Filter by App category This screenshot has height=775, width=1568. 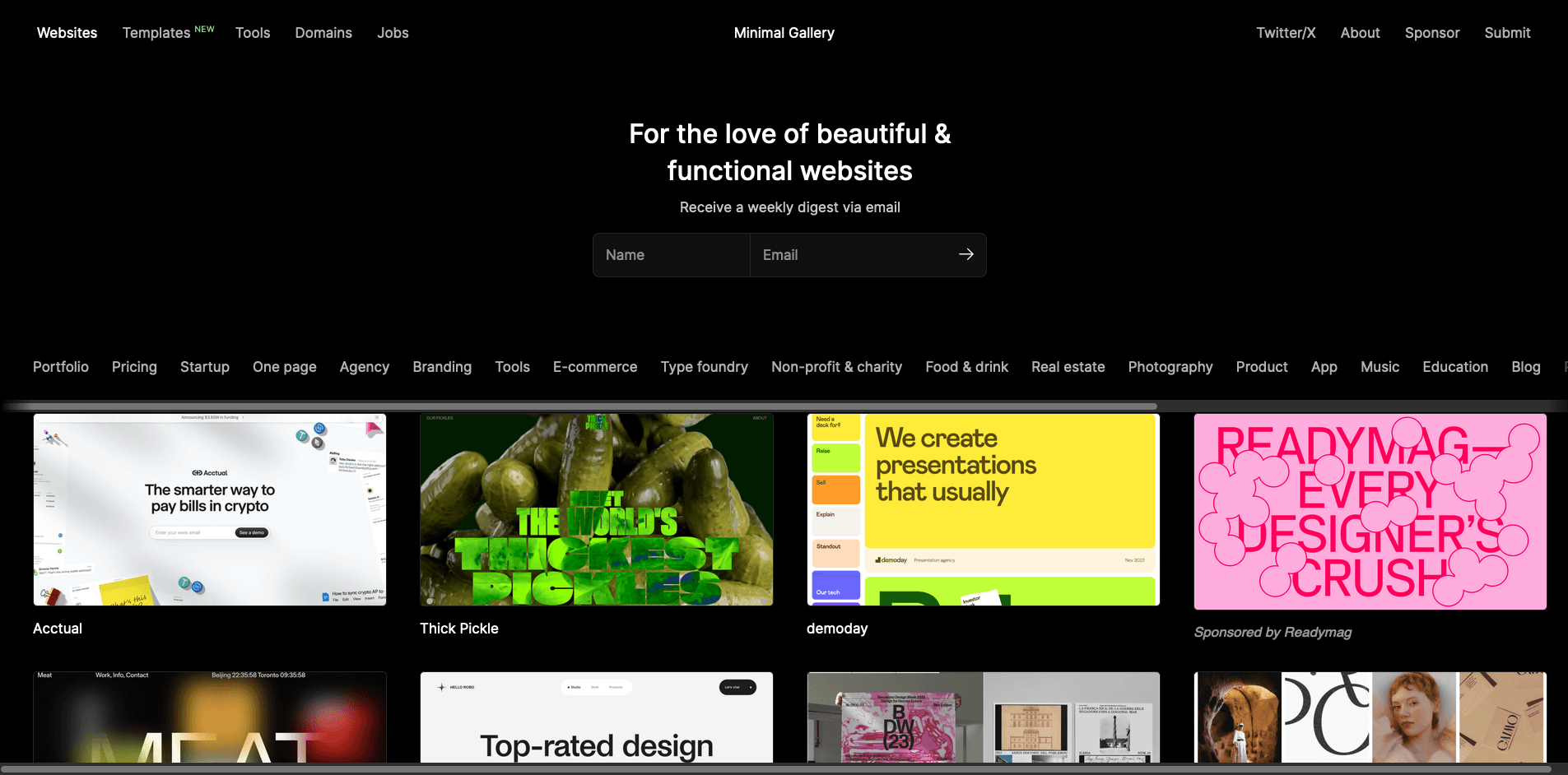(x=1324, y=367)
